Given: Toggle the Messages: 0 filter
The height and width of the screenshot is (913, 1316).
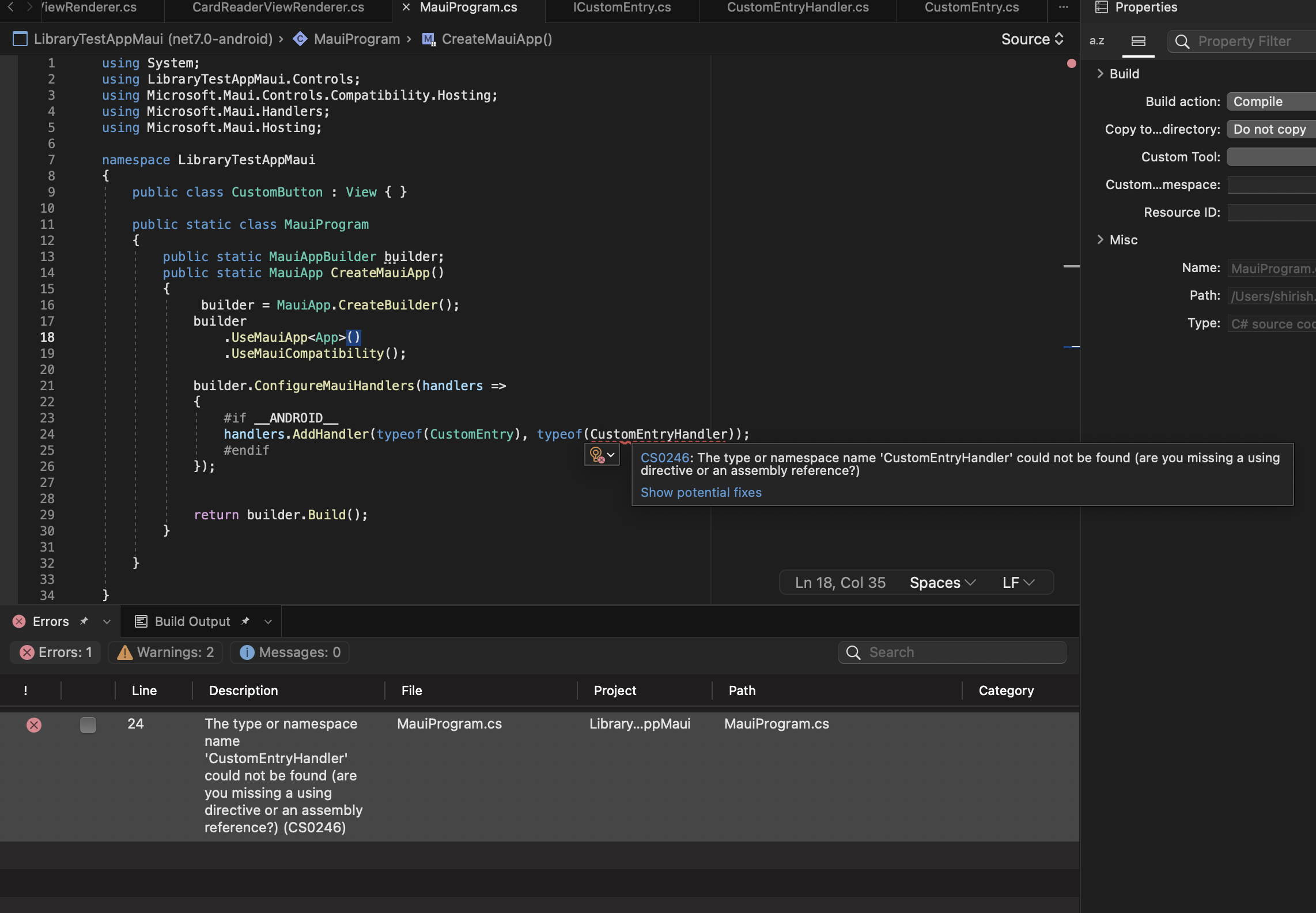Looking at the screenshot, I should [x=290, y=652].
